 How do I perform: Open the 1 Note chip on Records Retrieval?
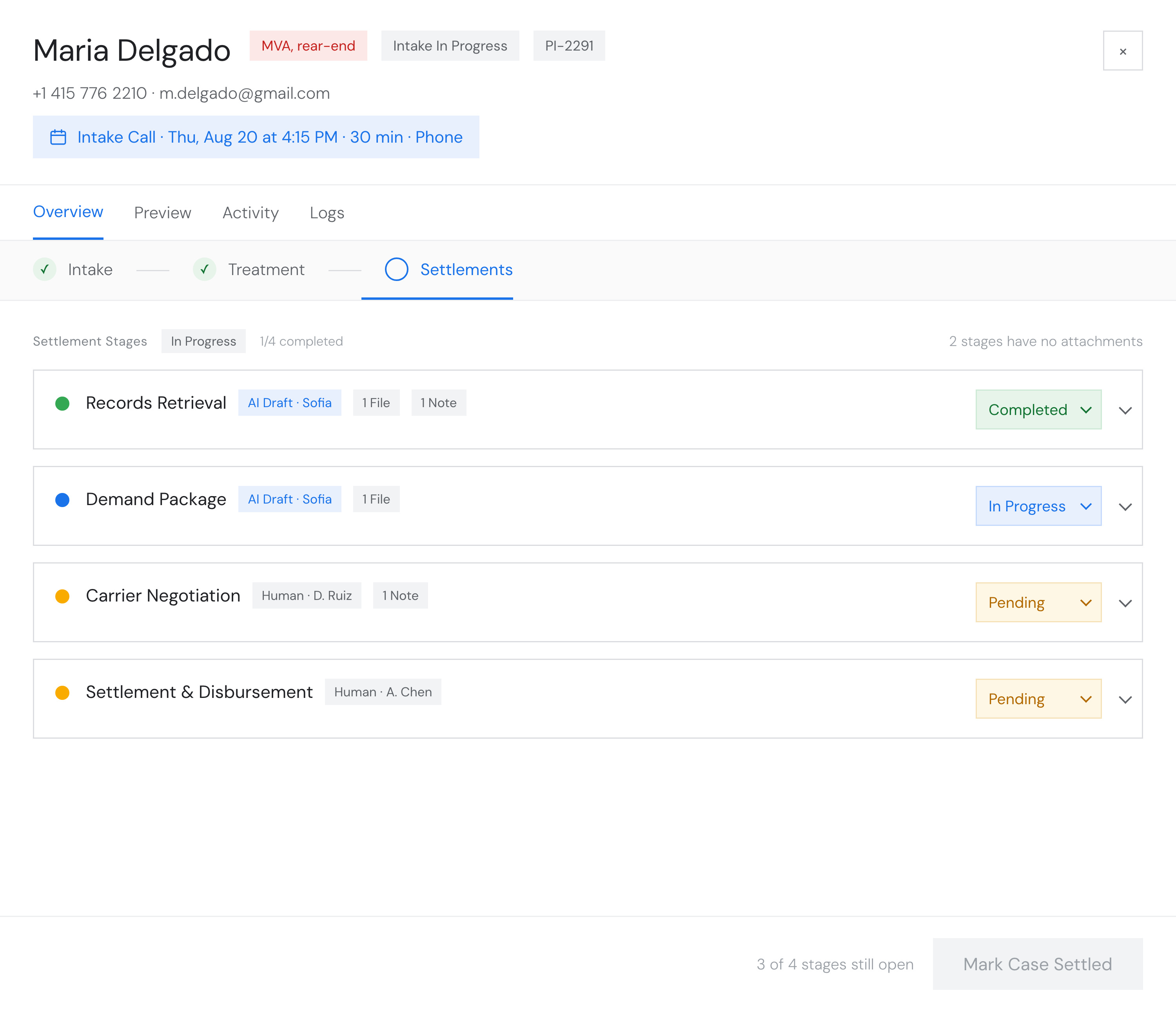[439, 403]
